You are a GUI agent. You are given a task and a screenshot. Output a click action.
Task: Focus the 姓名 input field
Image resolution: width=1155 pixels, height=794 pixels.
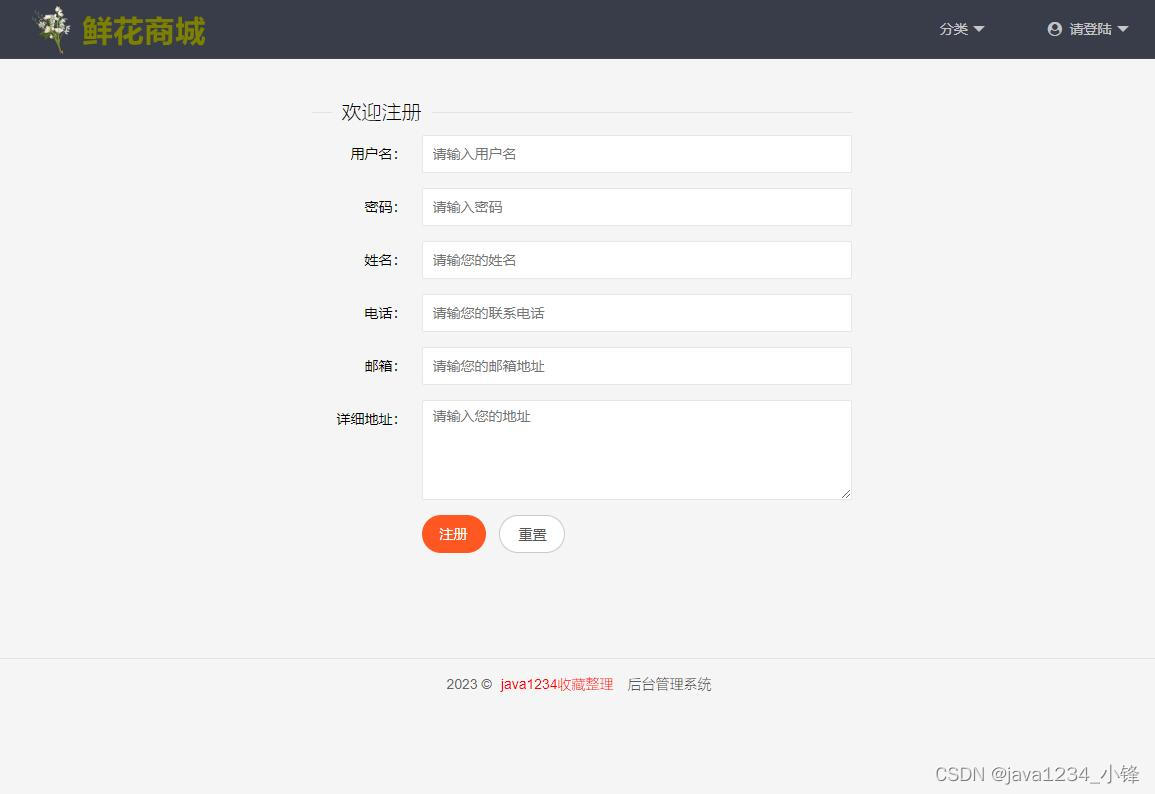tap(636, 260)
